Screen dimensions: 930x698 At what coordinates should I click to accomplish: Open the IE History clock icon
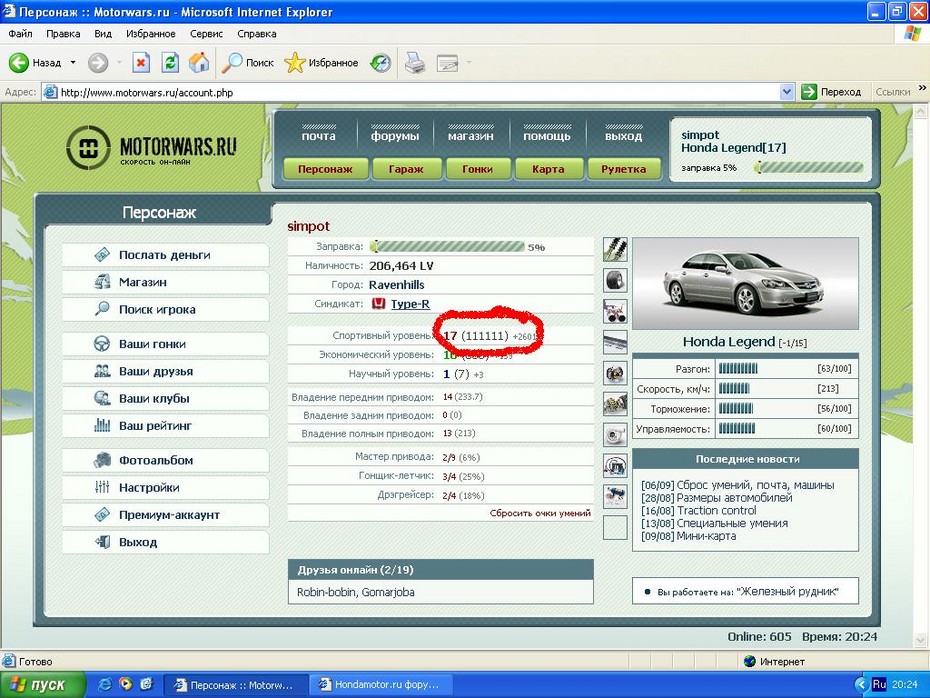(x=380, y=62)
